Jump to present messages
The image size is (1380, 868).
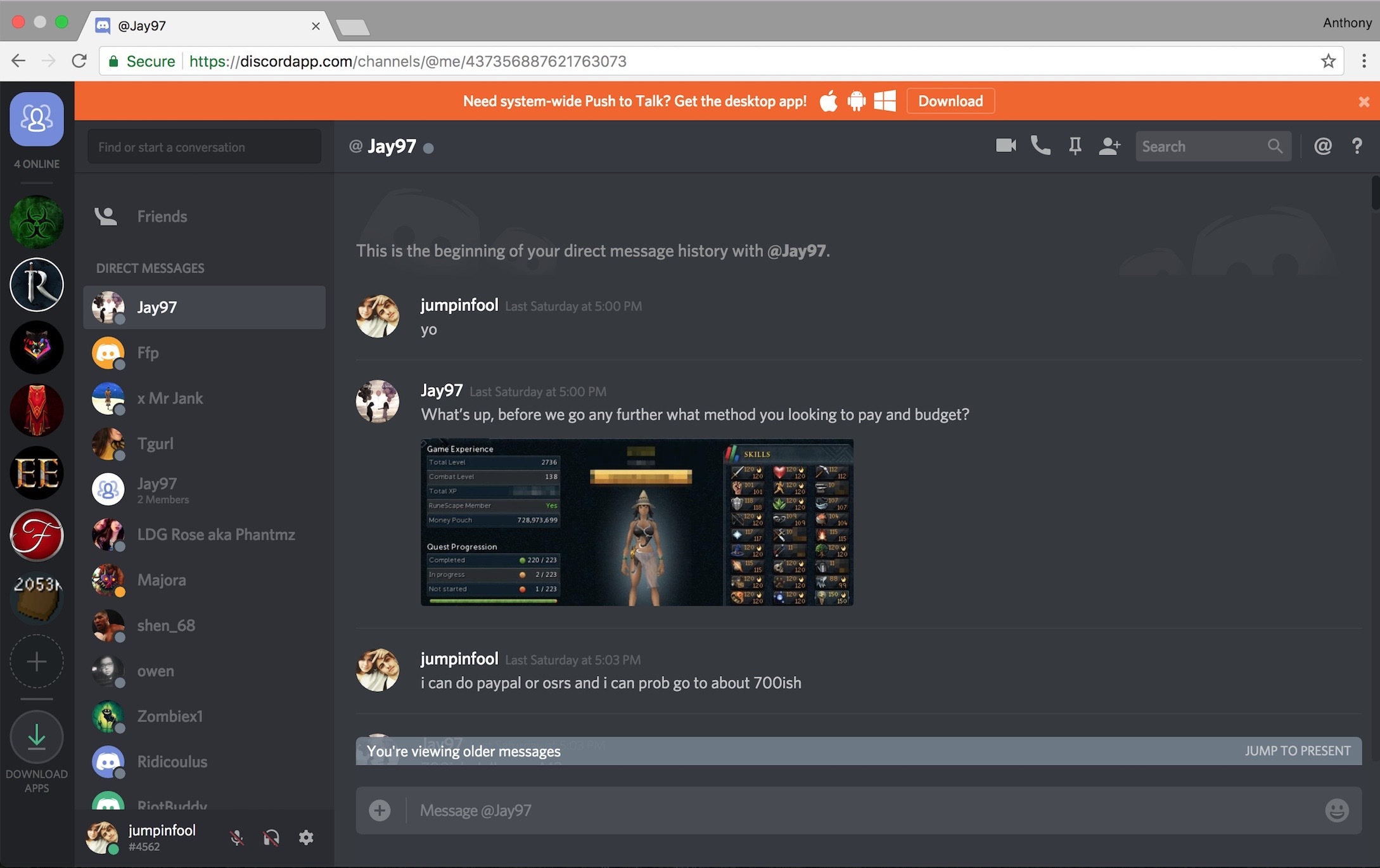pyautogui.click(x=1297, y=751)
